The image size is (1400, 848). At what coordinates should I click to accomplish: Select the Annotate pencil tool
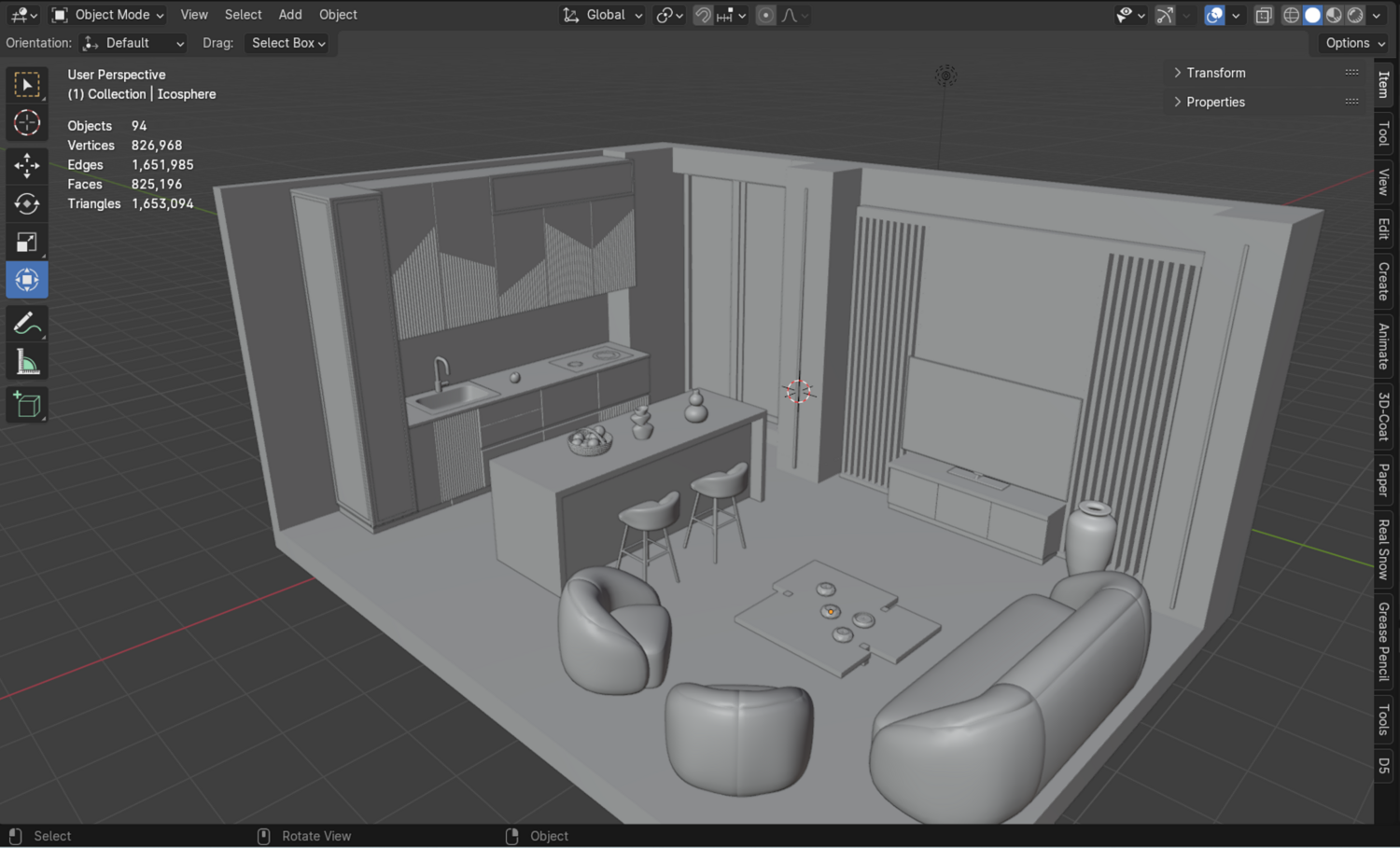pos(27,323)
